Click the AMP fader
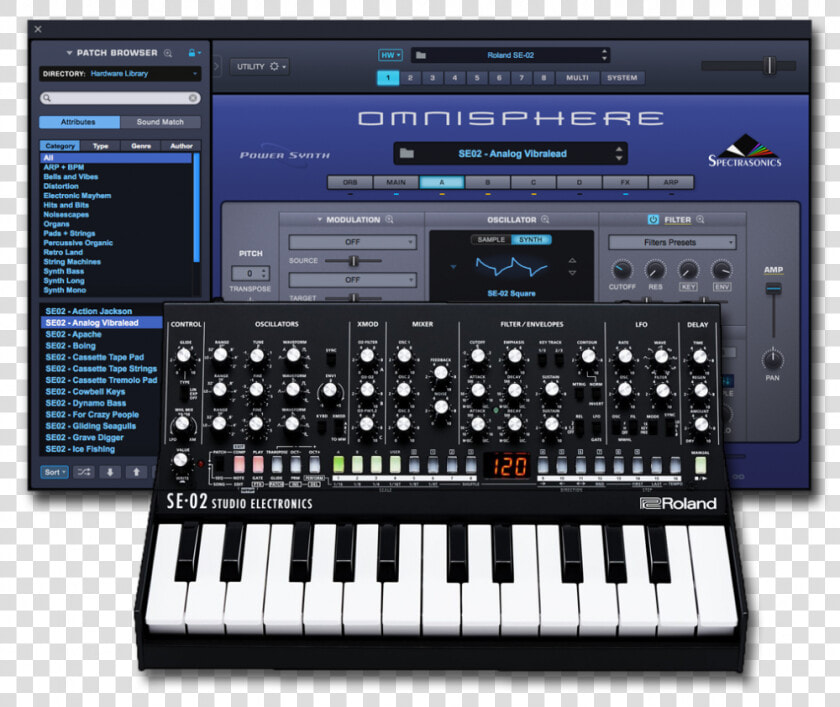The width and height of the screenshot is (840, 707). pyautogui.click(x=773, y=311)
